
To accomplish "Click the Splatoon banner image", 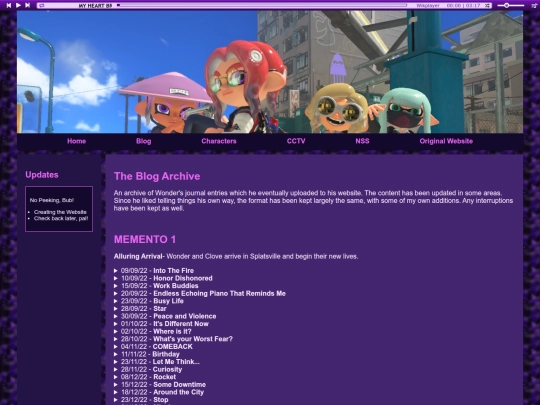I will tap(270, 72).
